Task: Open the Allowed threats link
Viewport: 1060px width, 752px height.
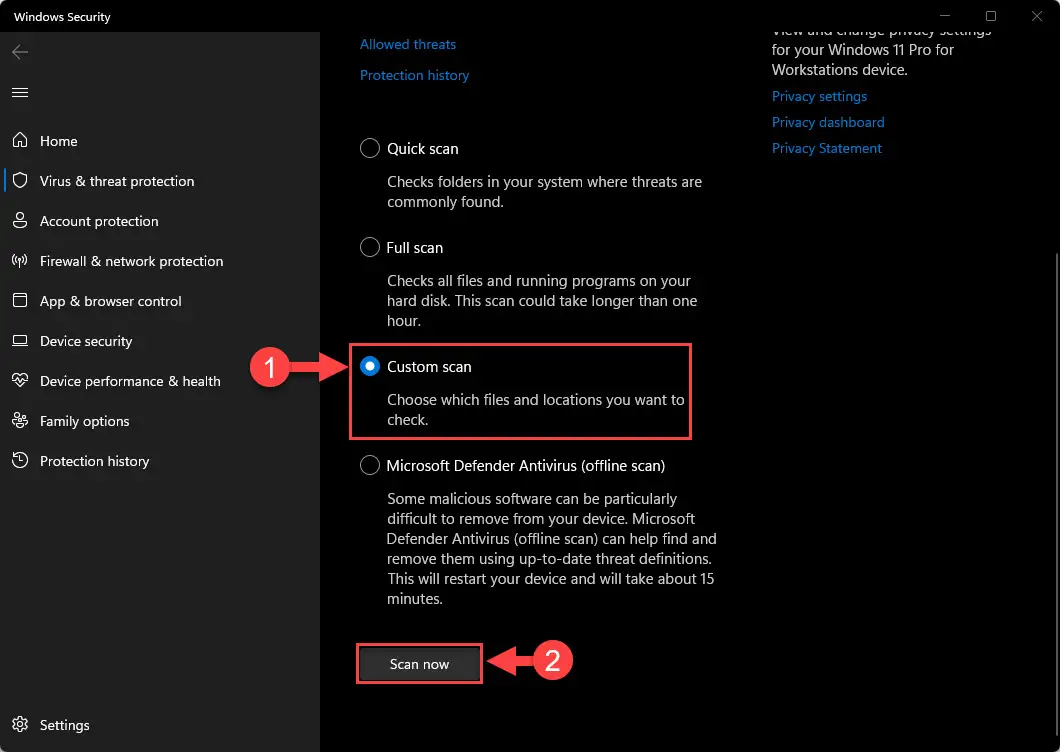Action: [x=408, y=45]
